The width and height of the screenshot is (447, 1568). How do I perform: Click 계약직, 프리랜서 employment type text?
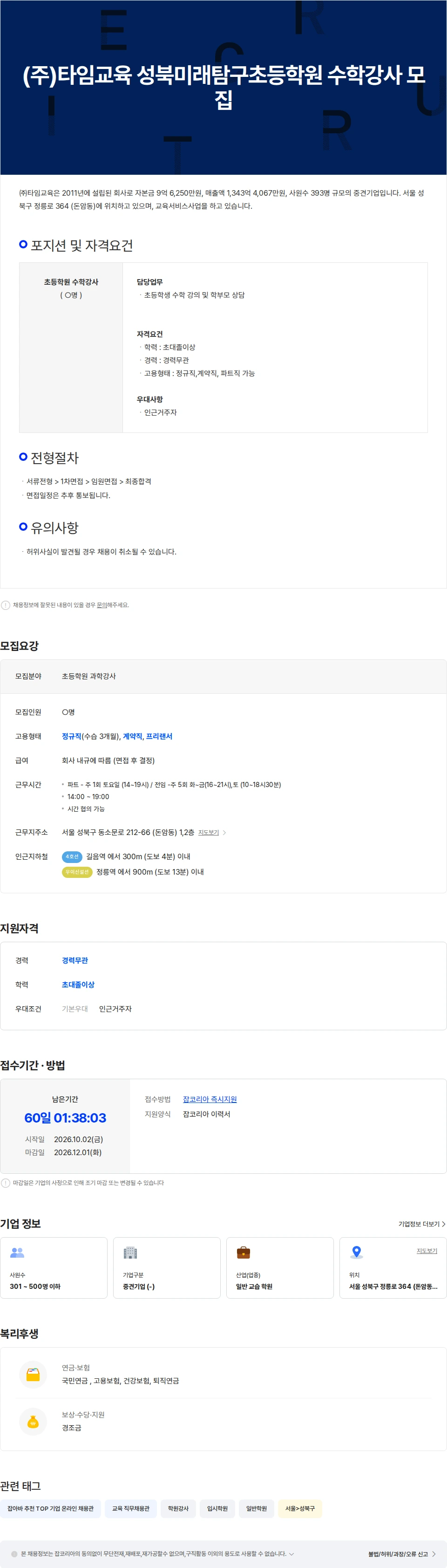(x=148, y=737)
